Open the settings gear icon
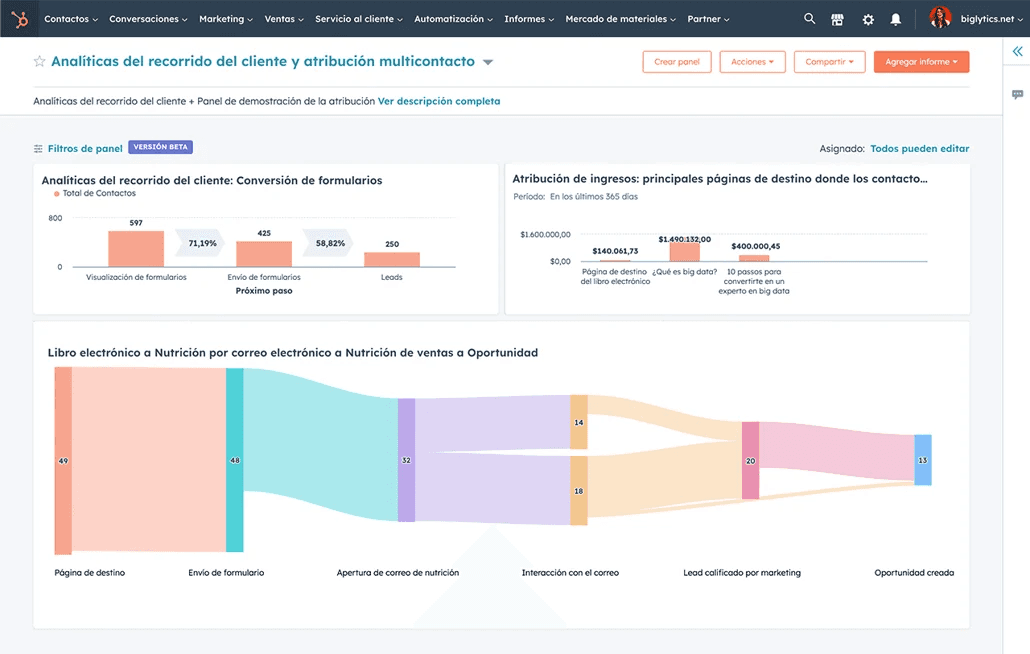 coord(868,20)
